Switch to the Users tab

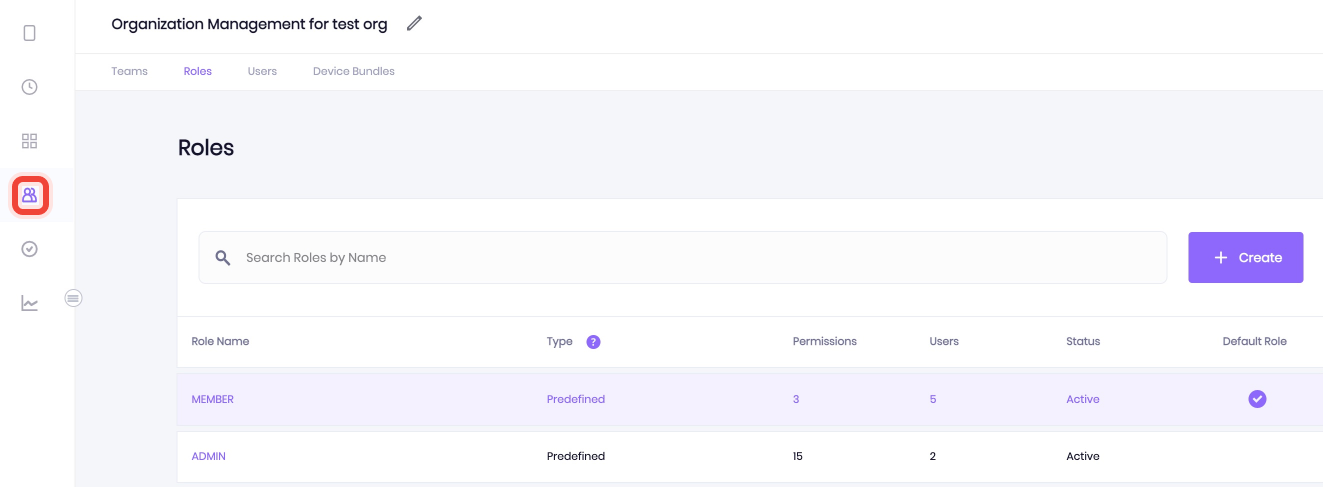click(262, 71)
